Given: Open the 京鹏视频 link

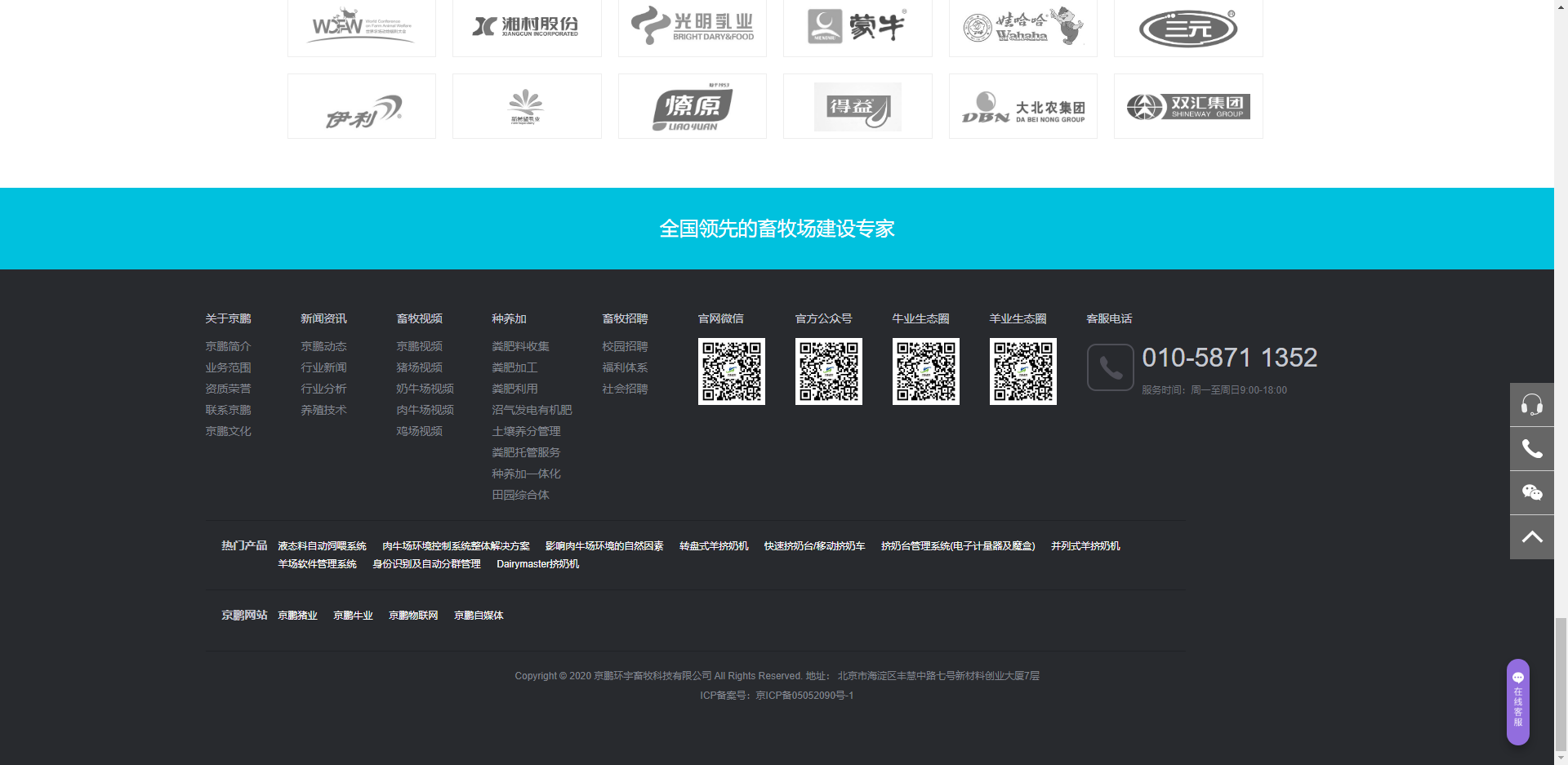Looking at the screenshot, I should pyautogui.click(x=419, y=346).
